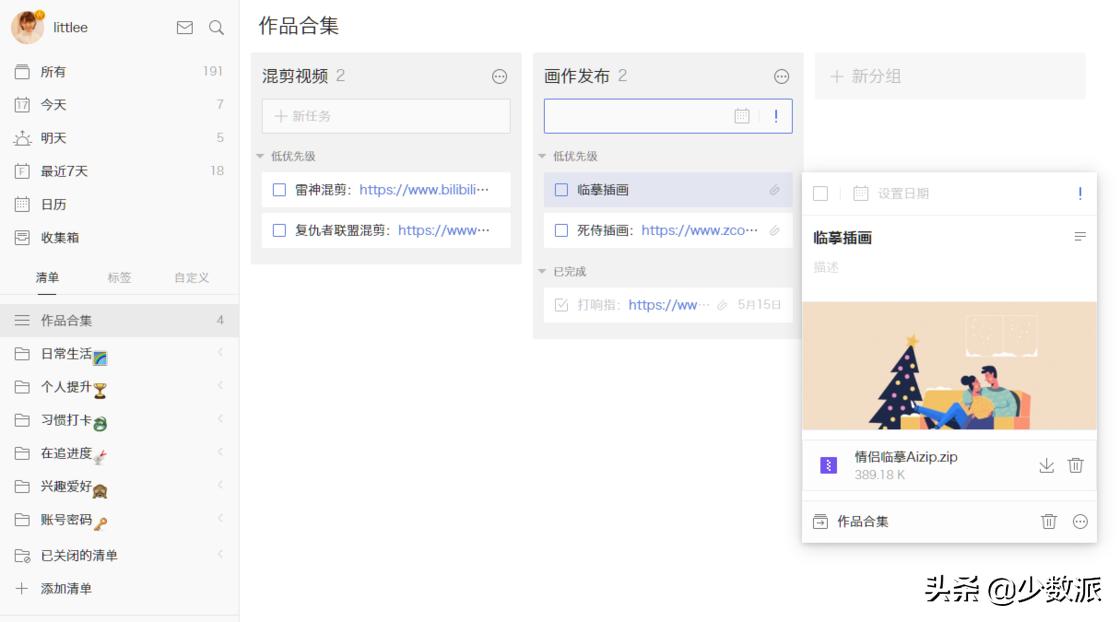Check off the 雷神混剪 task

[279, 189]
